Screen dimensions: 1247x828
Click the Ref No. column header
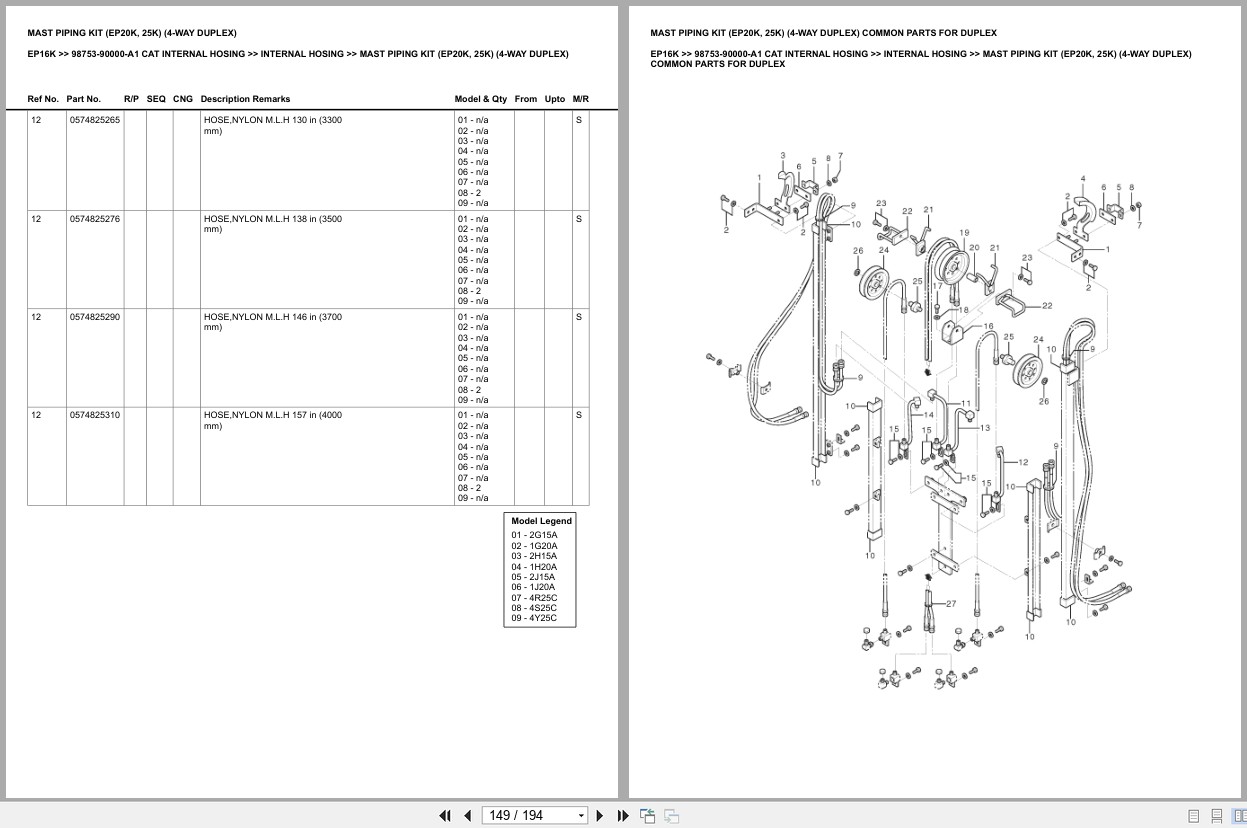pos(43,99)
